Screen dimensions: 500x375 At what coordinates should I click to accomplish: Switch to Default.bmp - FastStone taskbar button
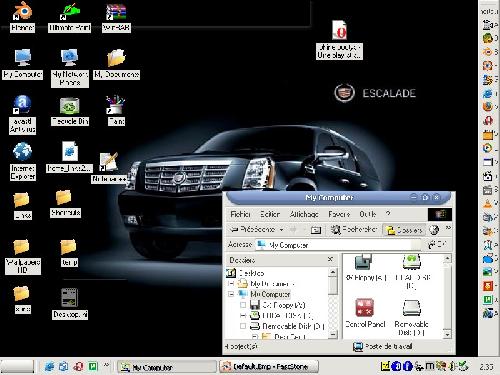pyautogui.click(x=268, y=367)
